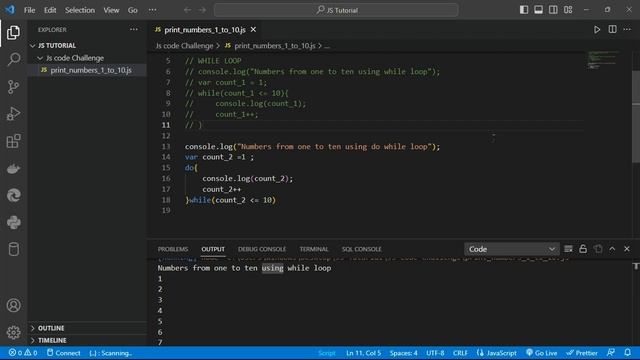The image size is (640, 360).
Task: Open the Docker view in activity bar
Action: click(x=13, y=168)
